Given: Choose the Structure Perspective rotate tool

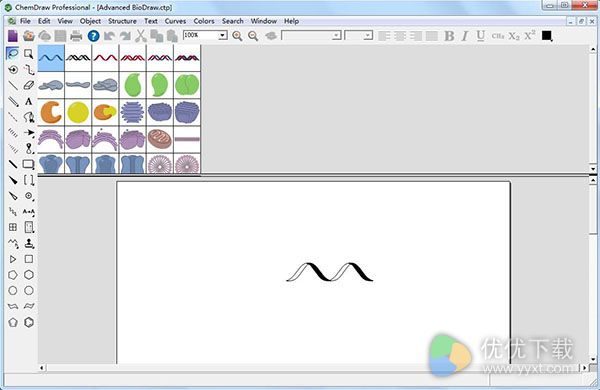Looking at the screenshot, I should click(13, 70).
